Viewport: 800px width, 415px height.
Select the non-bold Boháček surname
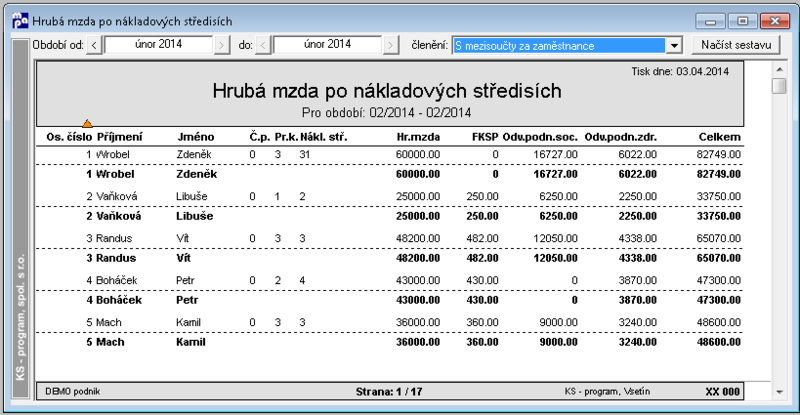pos(117,280)
